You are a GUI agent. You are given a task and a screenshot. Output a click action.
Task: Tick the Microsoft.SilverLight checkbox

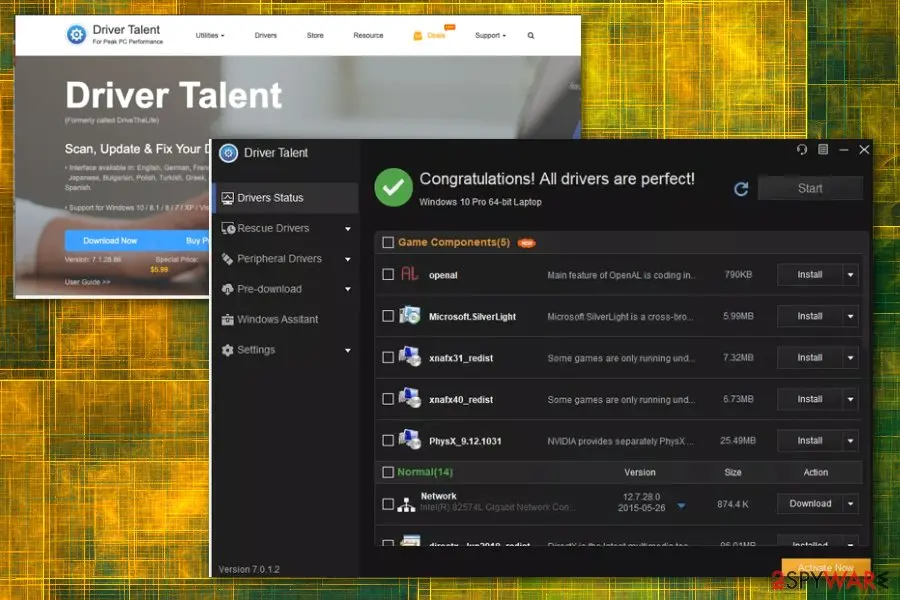point(388,316)
